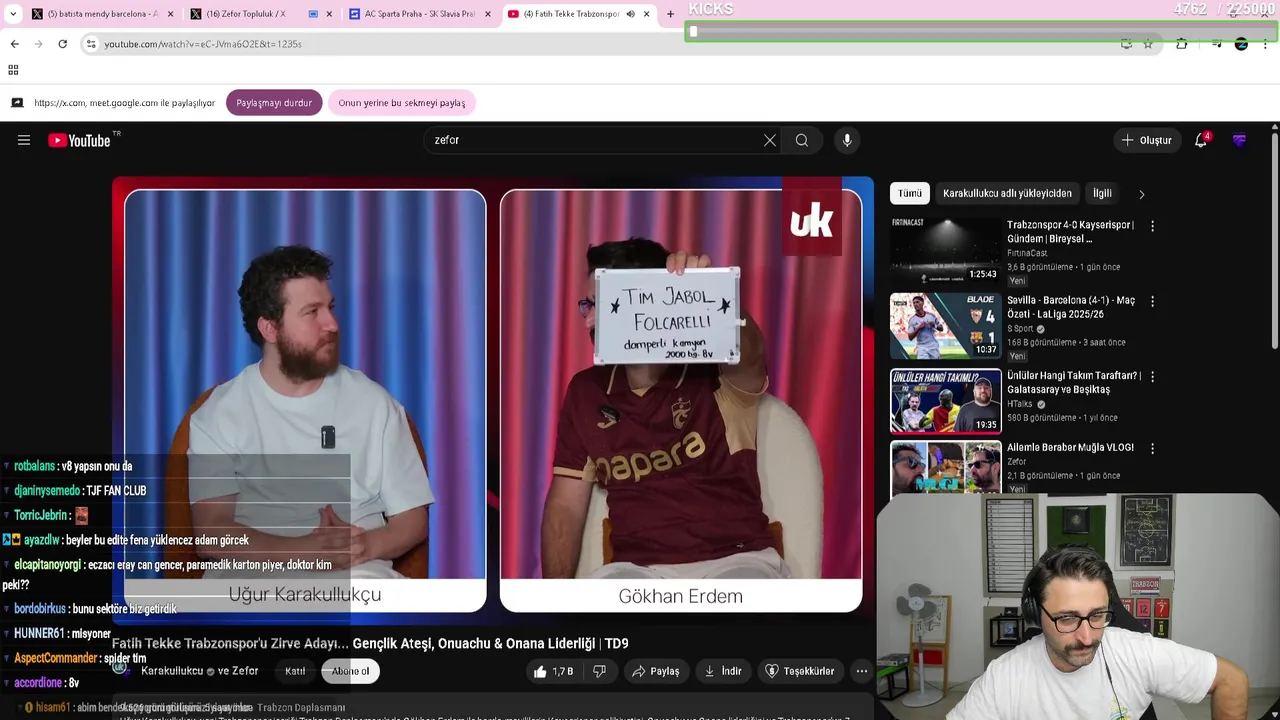The image size is (1280, 720).
Task: Select the Tümü filter chip
Action: click(x=909, y=193)
